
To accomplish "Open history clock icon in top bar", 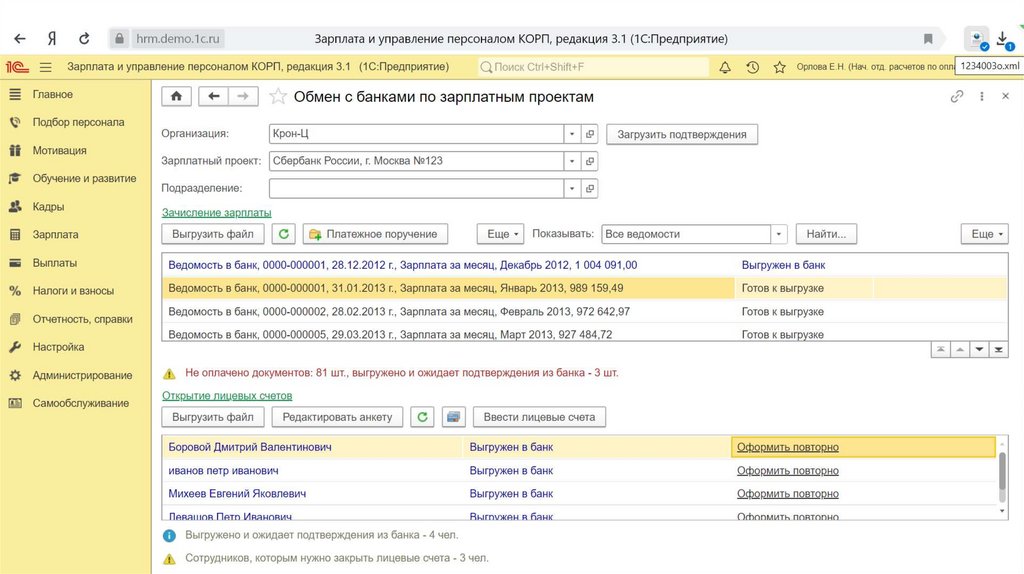I will pos(752,67).
